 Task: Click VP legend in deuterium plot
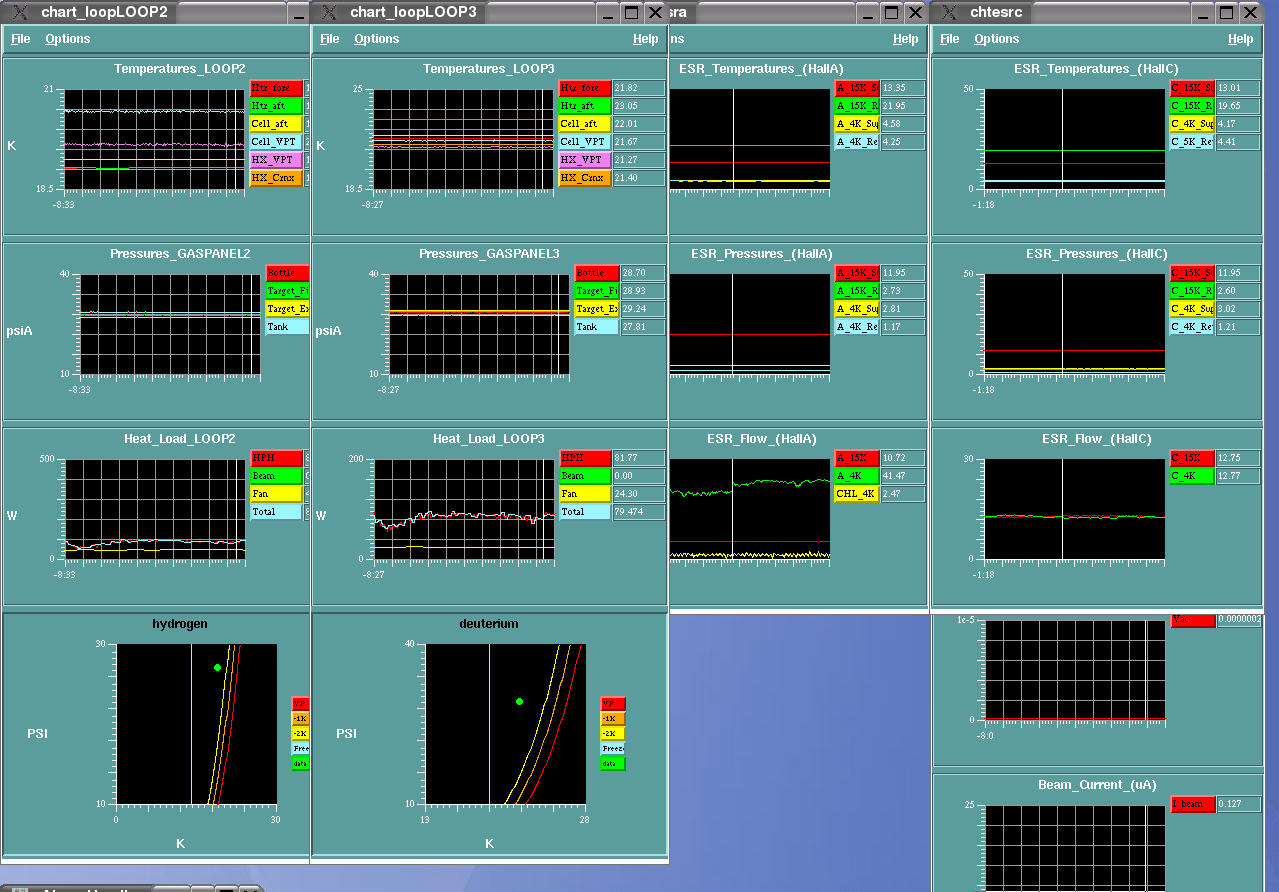[x=613, y=704]
